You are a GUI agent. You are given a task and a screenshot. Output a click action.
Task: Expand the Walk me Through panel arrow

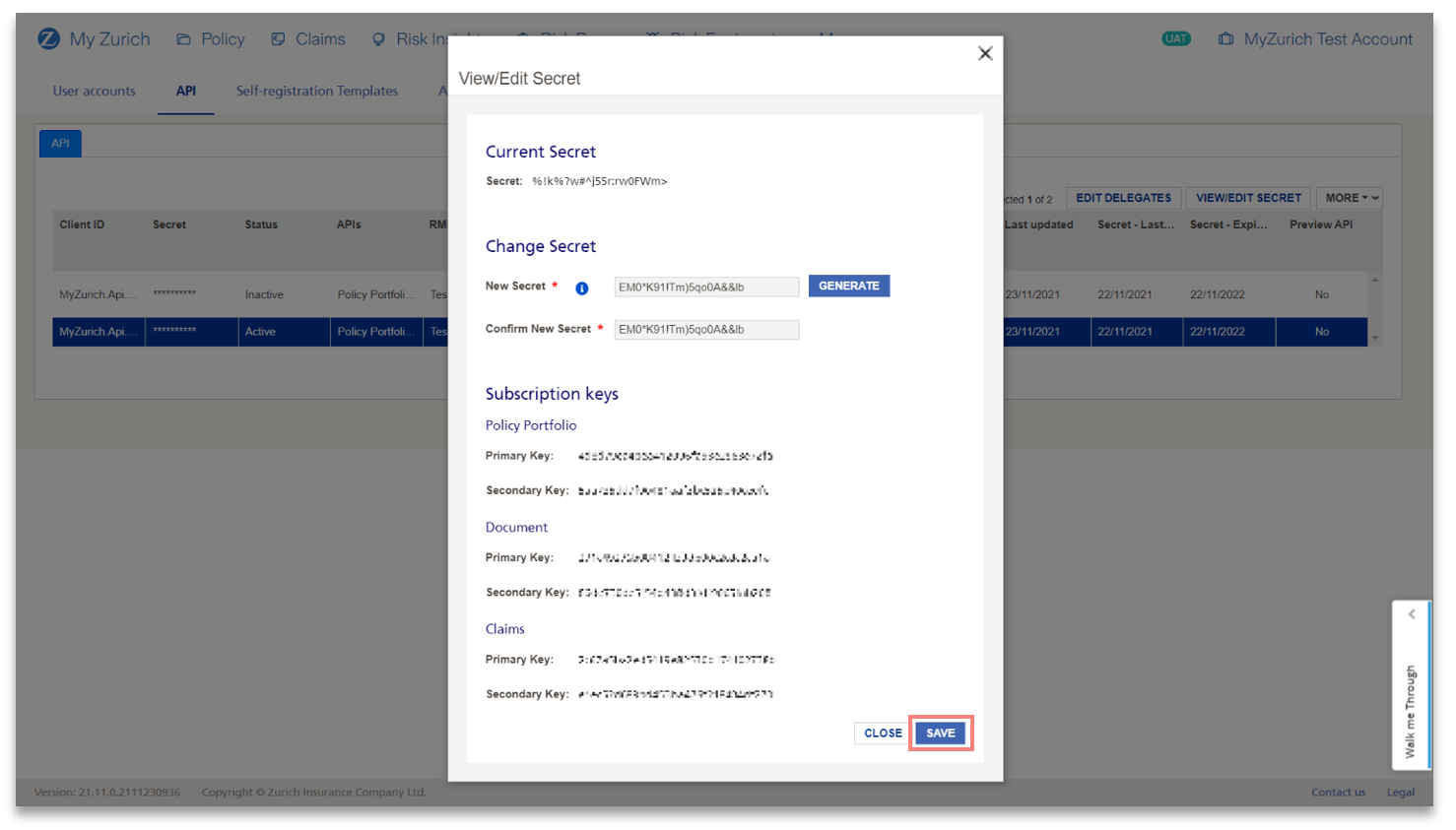click(x=1411, y=614)
